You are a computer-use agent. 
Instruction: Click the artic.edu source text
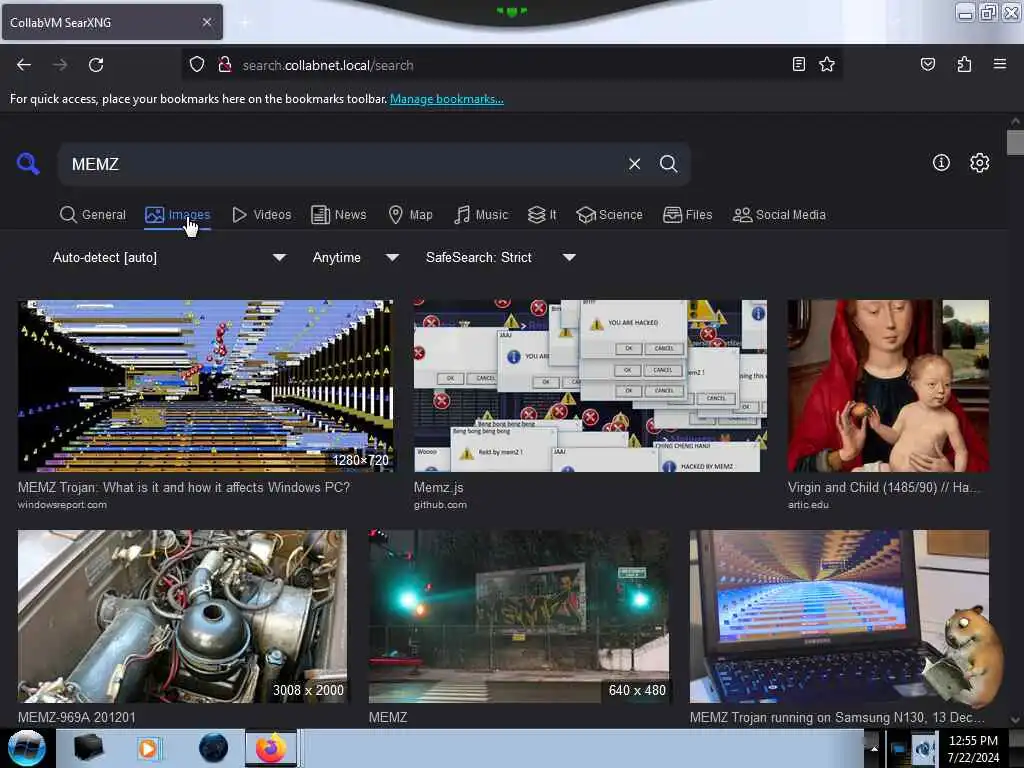coord(808,505)
